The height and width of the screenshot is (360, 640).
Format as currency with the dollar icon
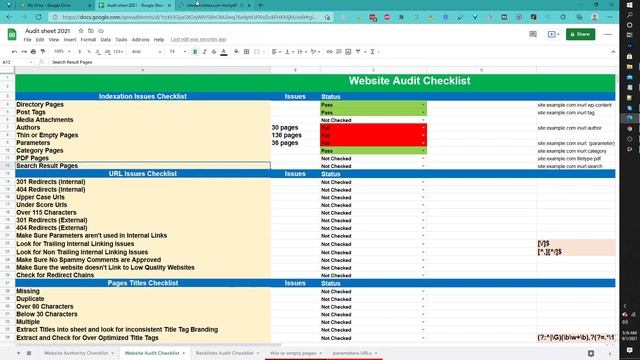(x=80, y=52)
